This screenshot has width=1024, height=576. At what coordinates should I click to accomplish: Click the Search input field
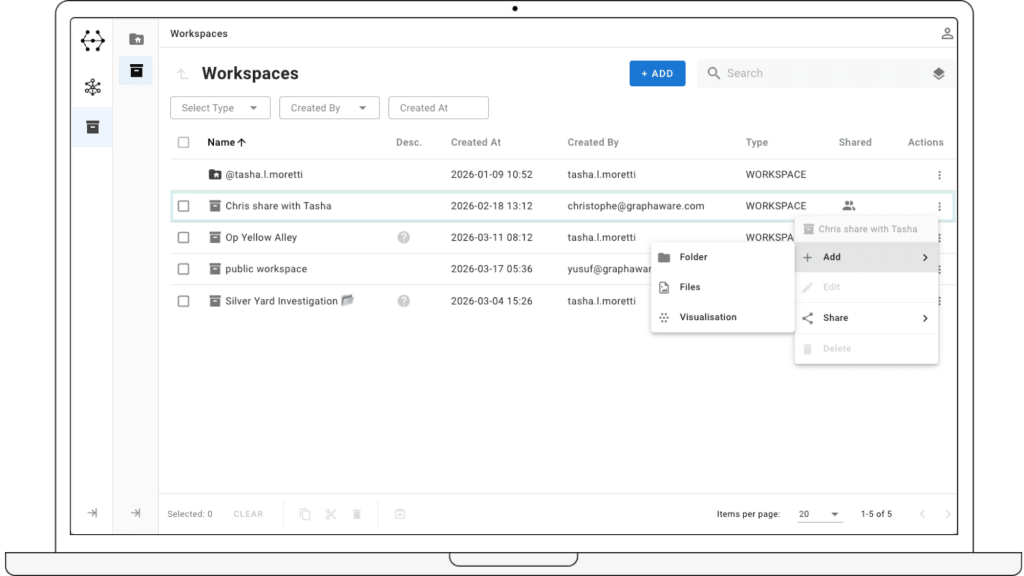point(826,73)
